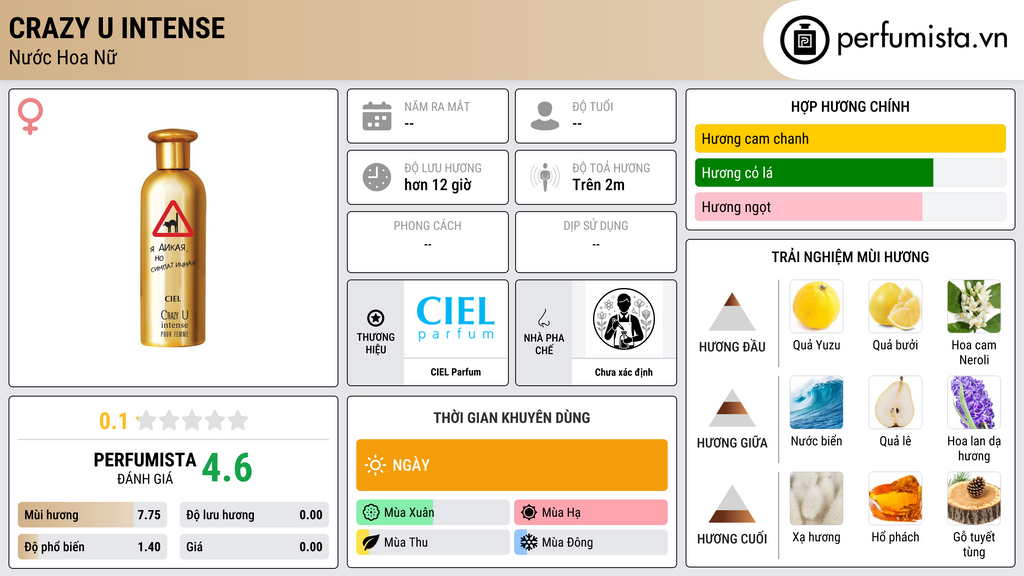This screenshot has height=576, width=1024.
Task: Click the Hương cam chanh yellow bar
Action: point(850,138)
